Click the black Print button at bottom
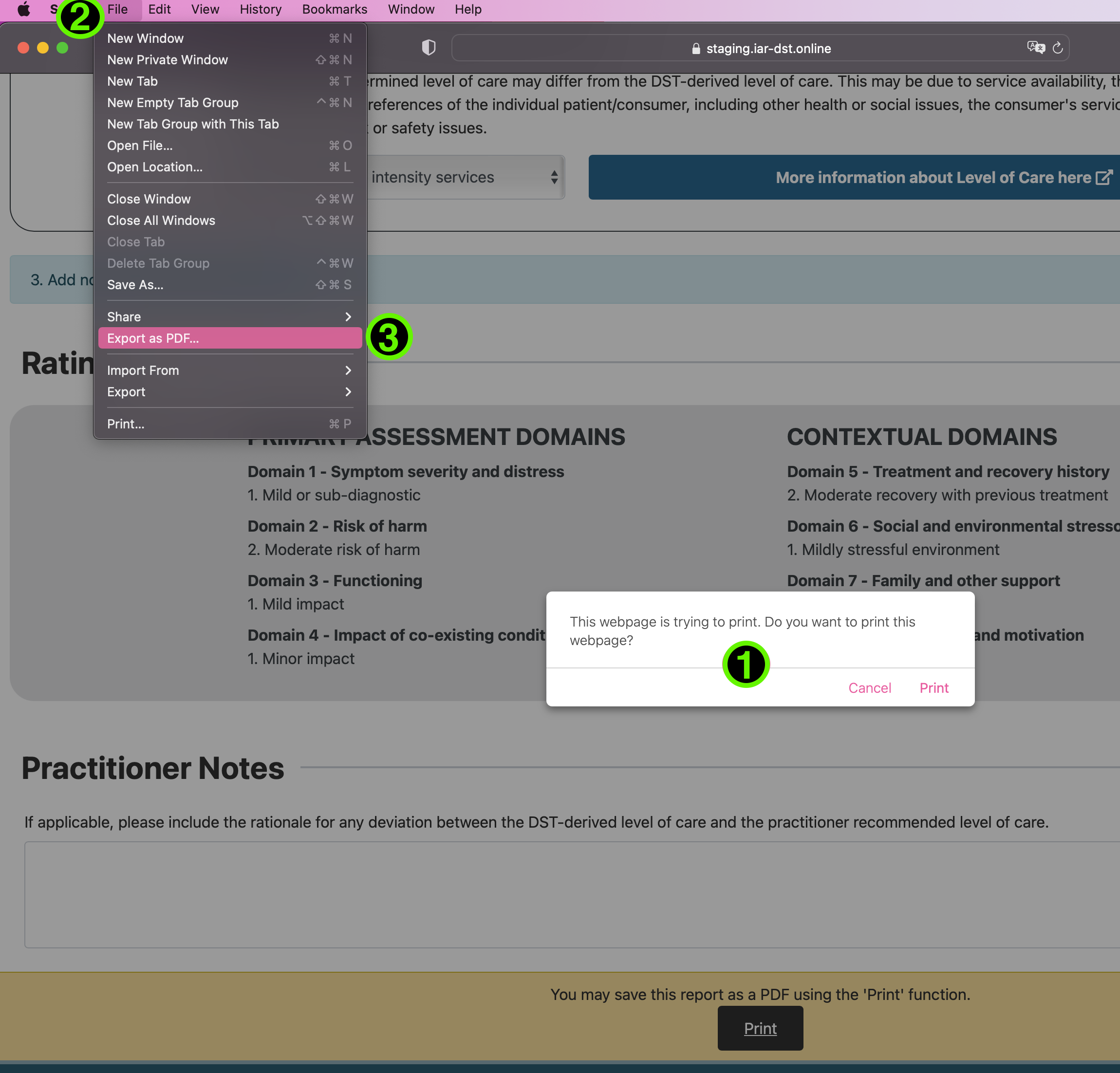The width and height of the screenshot is (1120, 1073). (760, 1028)
